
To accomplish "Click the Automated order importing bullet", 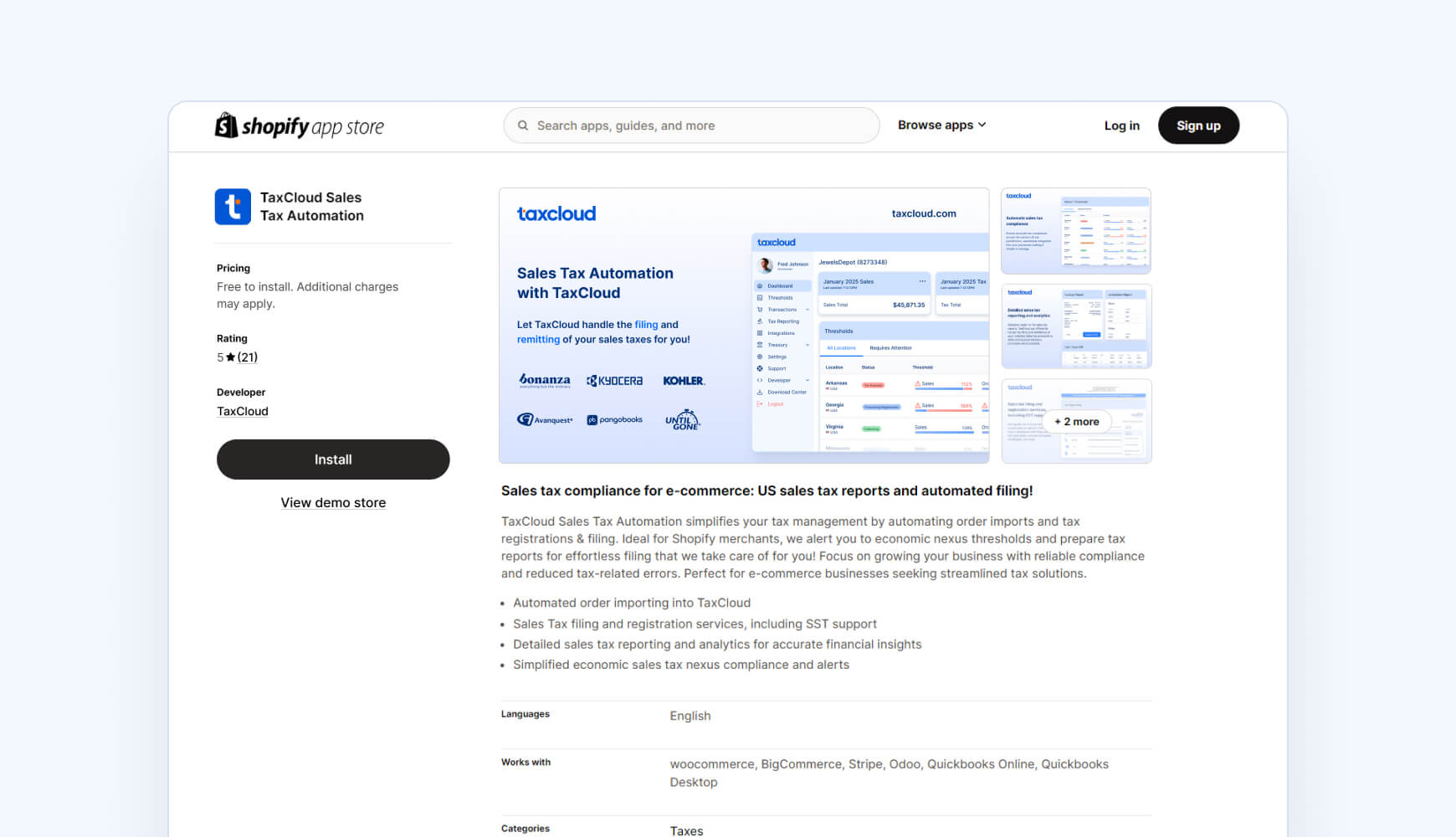I will 632,603.
